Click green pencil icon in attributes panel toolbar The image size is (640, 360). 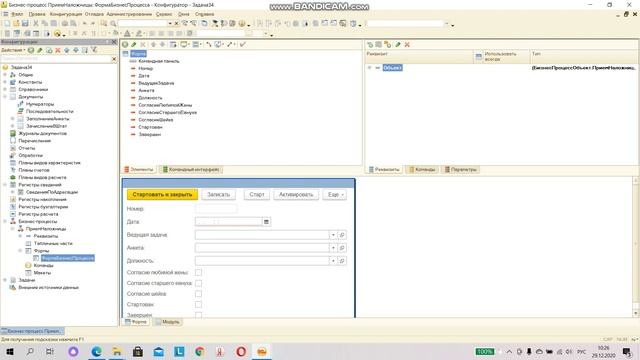(x=398, y=44)
